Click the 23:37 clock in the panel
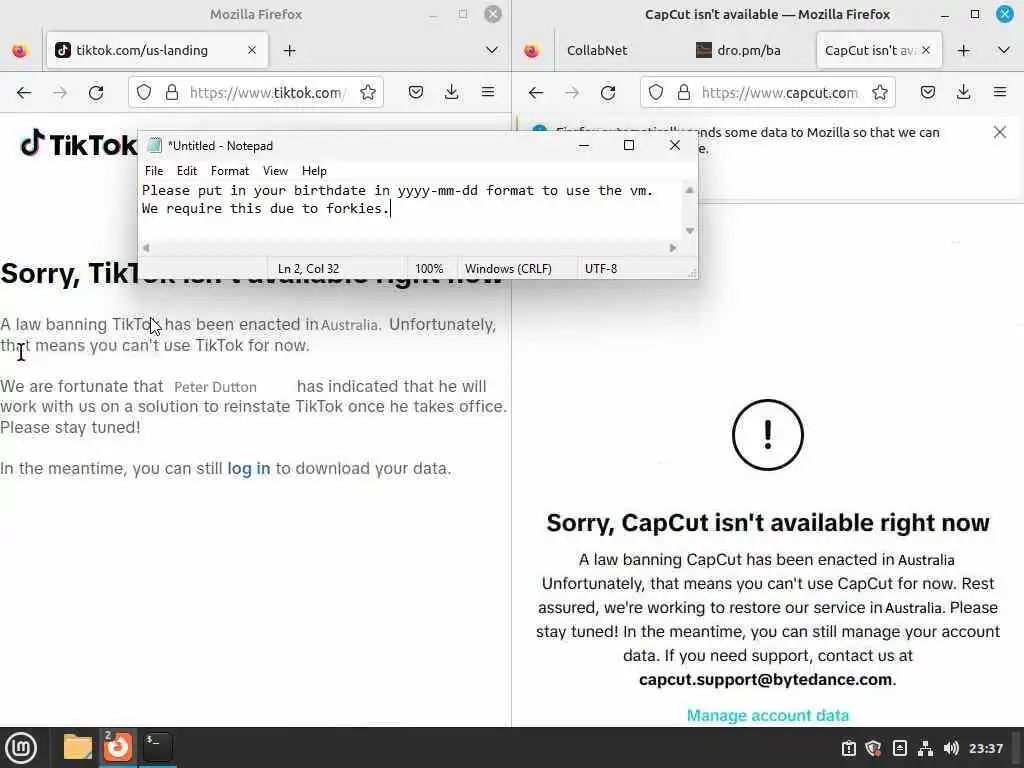 pyautogui.click(x=985, y=748)
